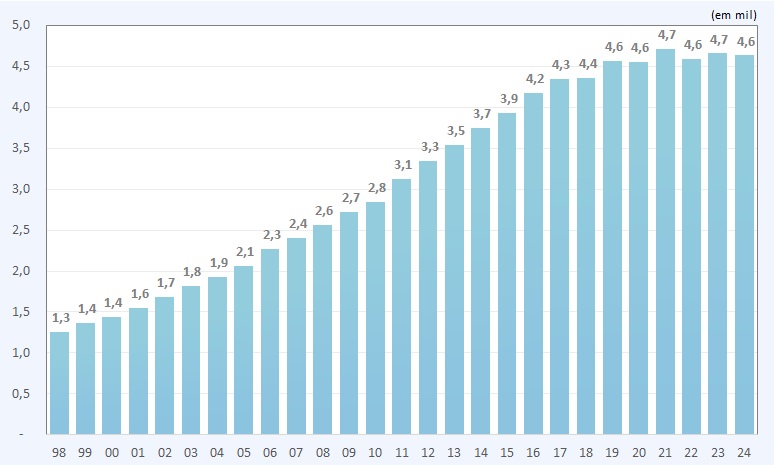Click the bar for year 04

pyautogui.click(x=217, y=356)
